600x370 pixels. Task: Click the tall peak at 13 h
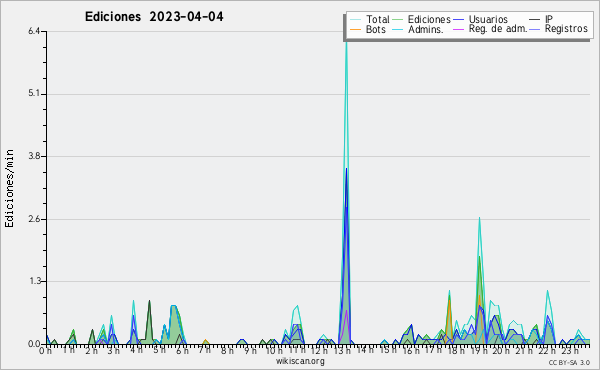point(346,191)
